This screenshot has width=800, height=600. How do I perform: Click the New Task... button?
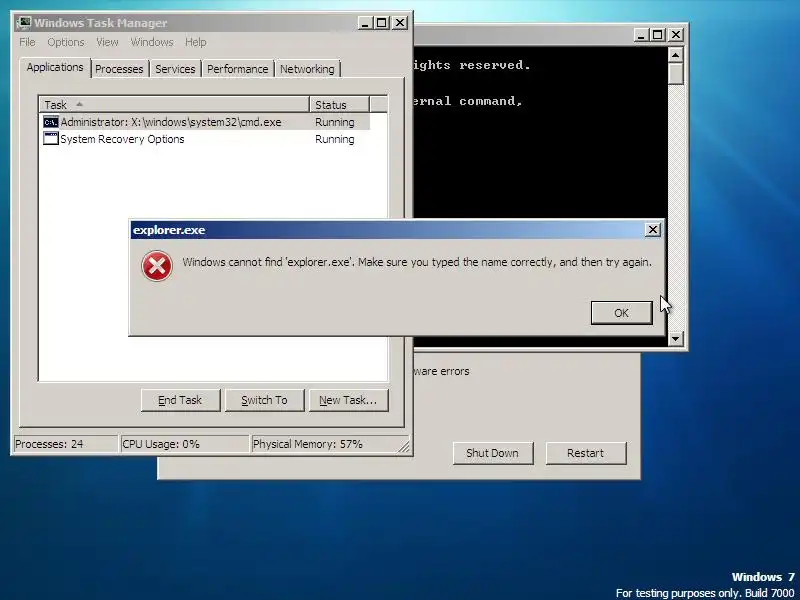(348, 400)
